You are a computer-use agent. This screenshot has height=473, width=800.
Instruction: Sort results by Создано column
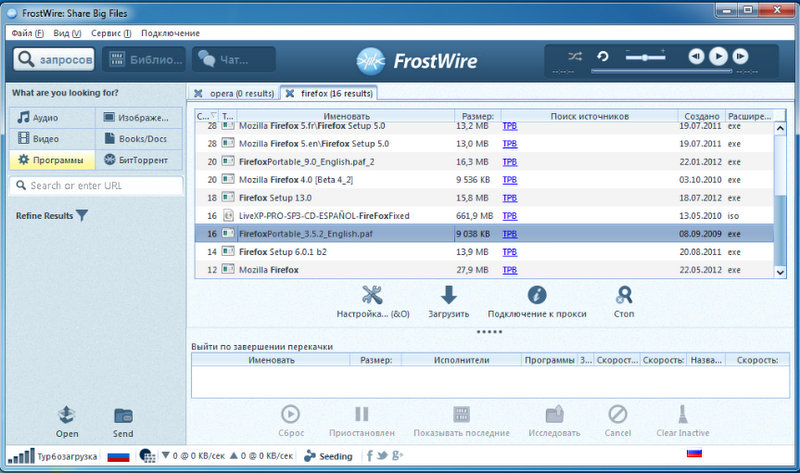[x=702, y=116]
